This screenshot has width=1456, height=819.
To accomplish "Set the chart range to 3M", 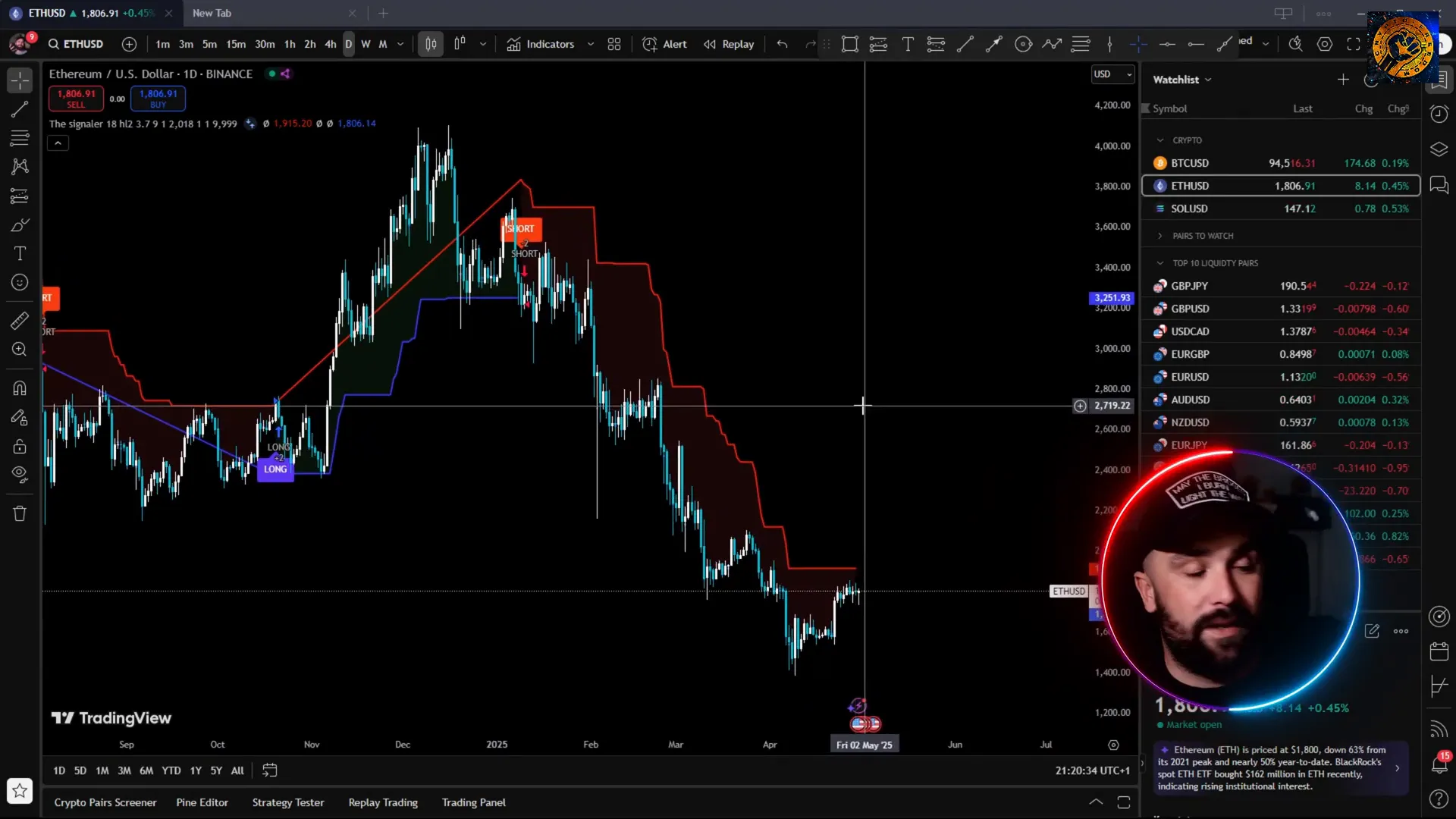I will [x=124, y=770].
